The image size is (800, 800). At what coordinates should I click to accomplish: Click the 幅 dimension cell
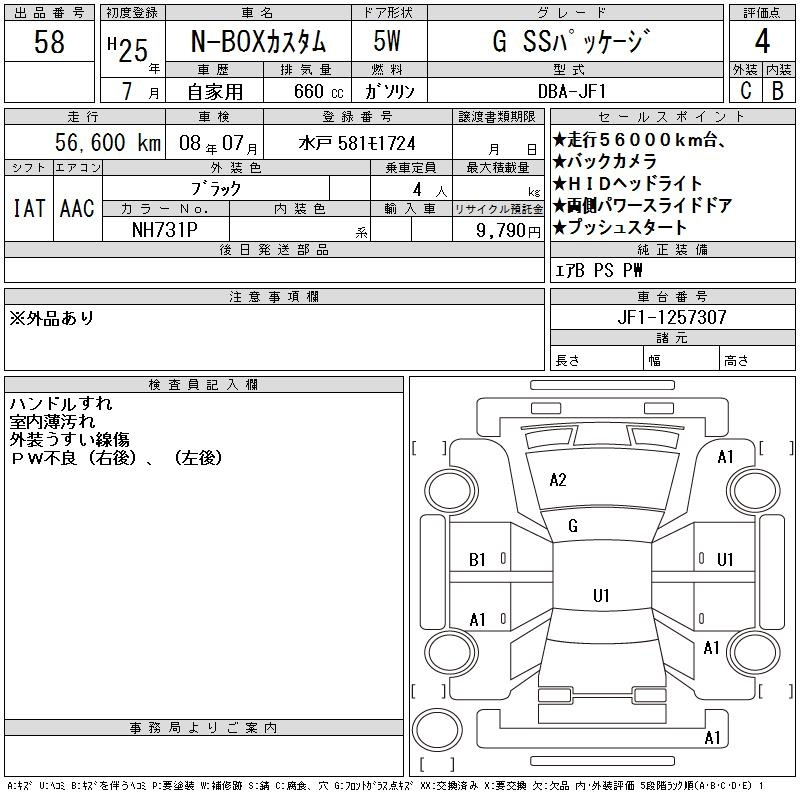tap(681, 358)
